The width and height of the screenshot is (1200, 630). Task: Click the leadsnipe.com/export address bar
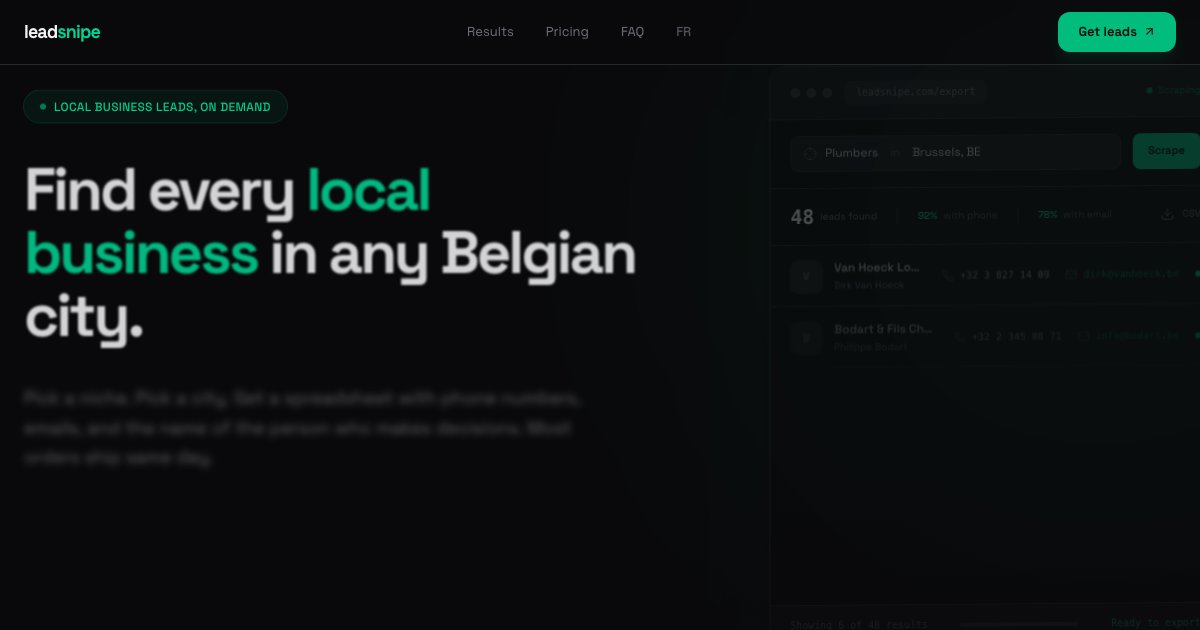[x=916, y=92]
